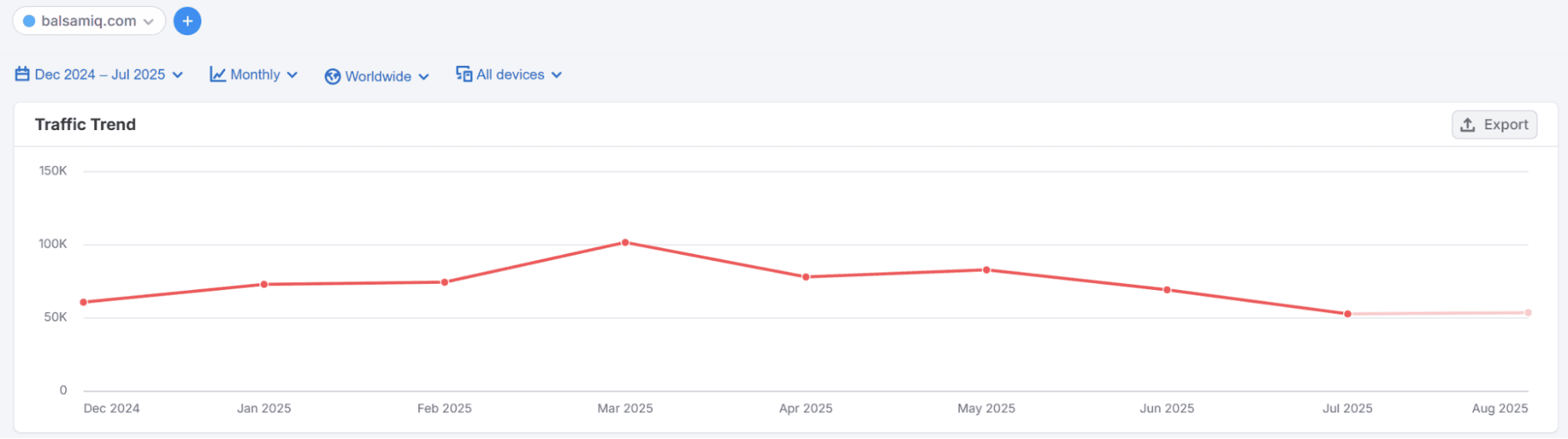Click the blue dot in balsamiq.com chip
The image size is (1568, 439).
[29, 21]
